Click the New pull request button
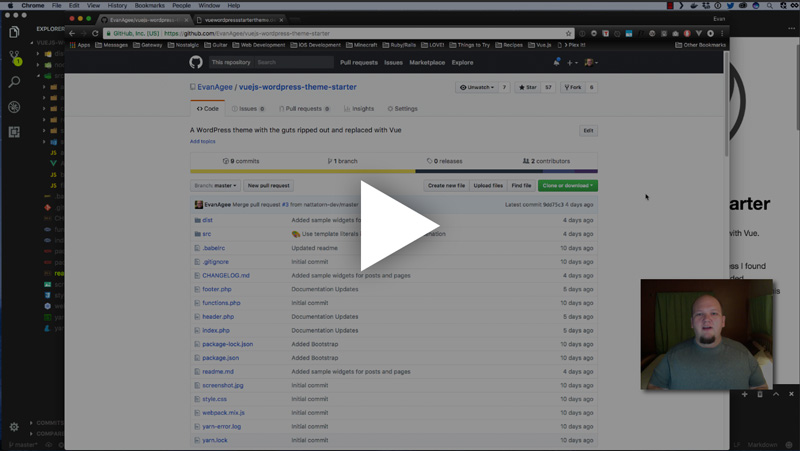800x451 pixels. 268,186
